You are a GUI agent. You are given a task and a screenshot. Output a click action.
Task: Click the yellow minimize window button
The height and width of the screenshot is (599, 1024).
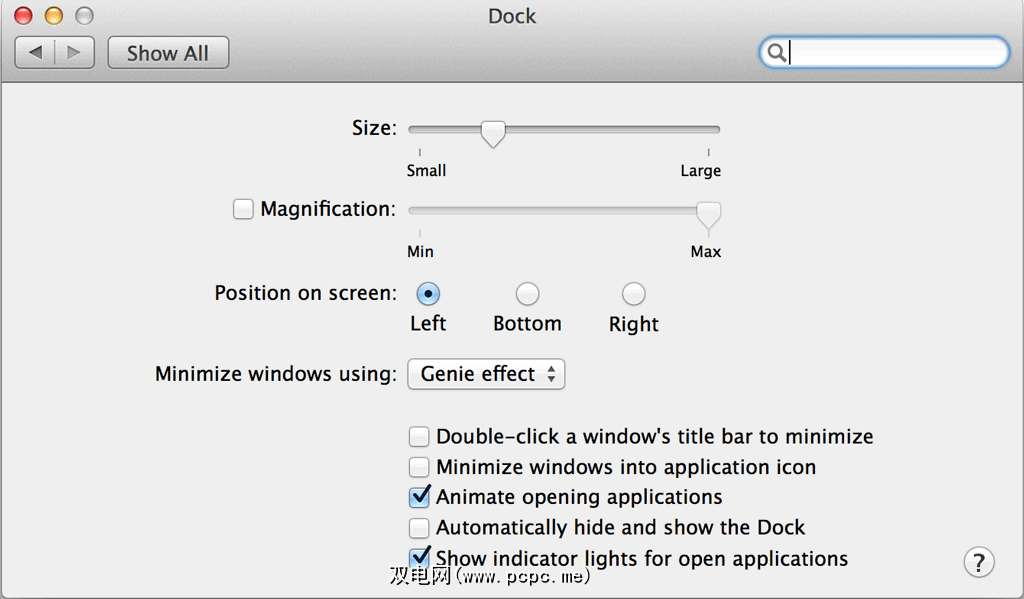pyautogui.click(x=54, y=16)
